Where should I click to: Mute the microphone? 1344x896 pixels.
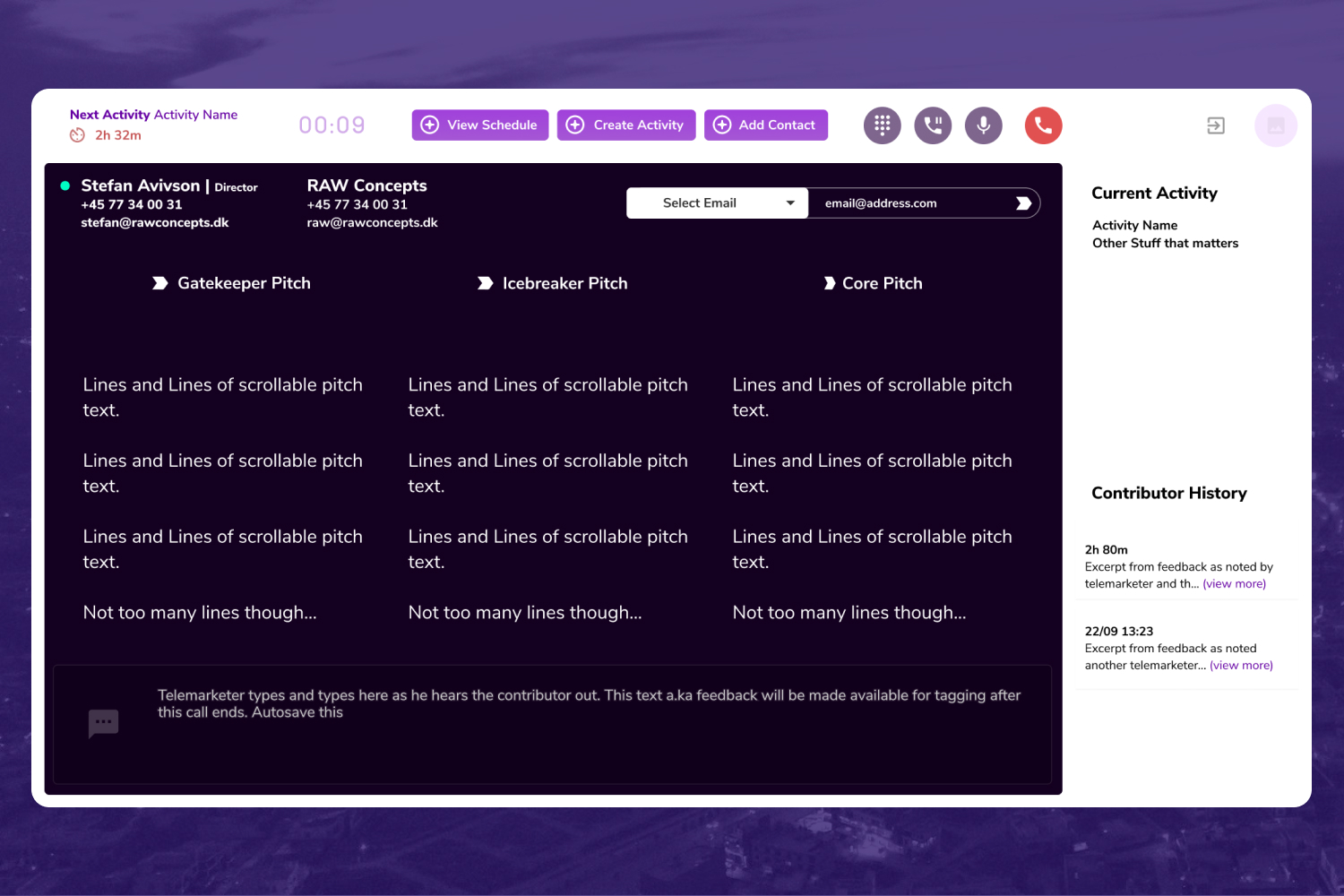[983, 125]
